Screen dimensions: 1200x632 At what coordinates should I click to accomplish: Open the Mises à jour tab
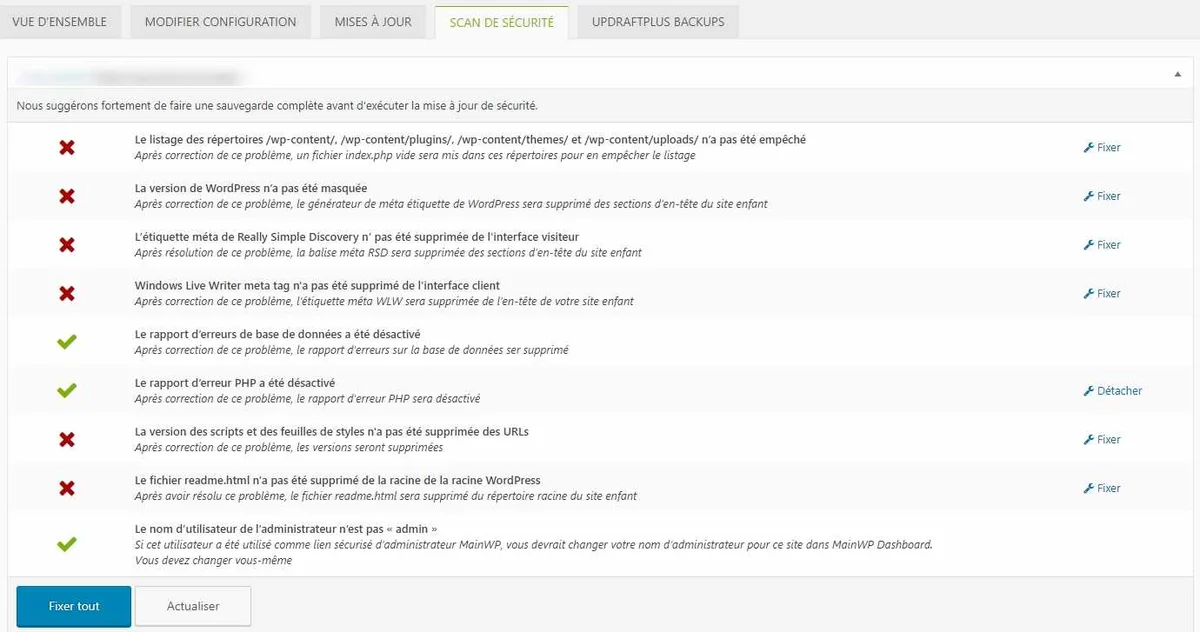click(372, 22)
